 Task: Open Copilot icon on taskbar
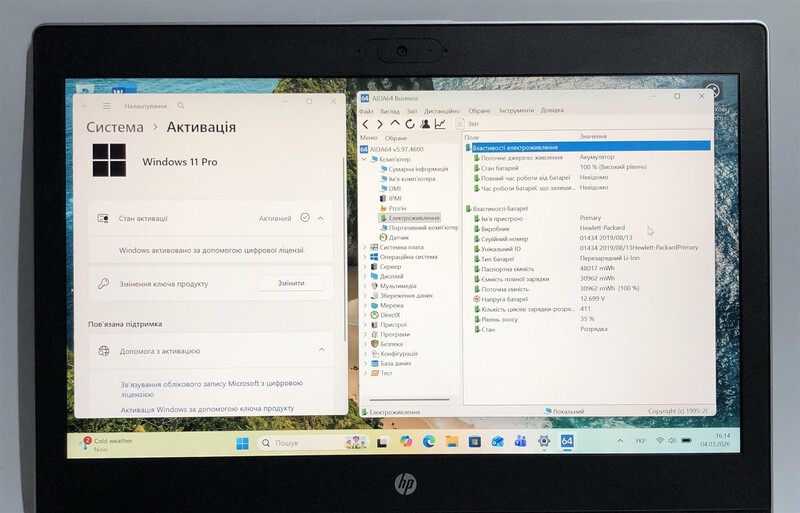coord(406,442)
